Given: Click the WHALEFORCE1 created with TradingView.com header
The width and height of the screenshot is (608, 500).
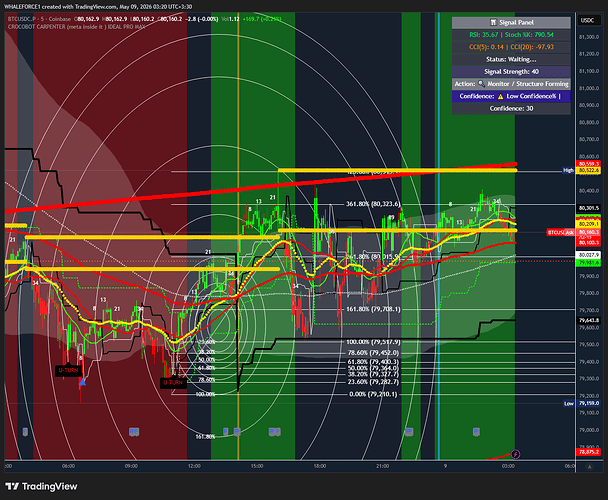Looking at the screenshot, I should (x=98, y=7).
